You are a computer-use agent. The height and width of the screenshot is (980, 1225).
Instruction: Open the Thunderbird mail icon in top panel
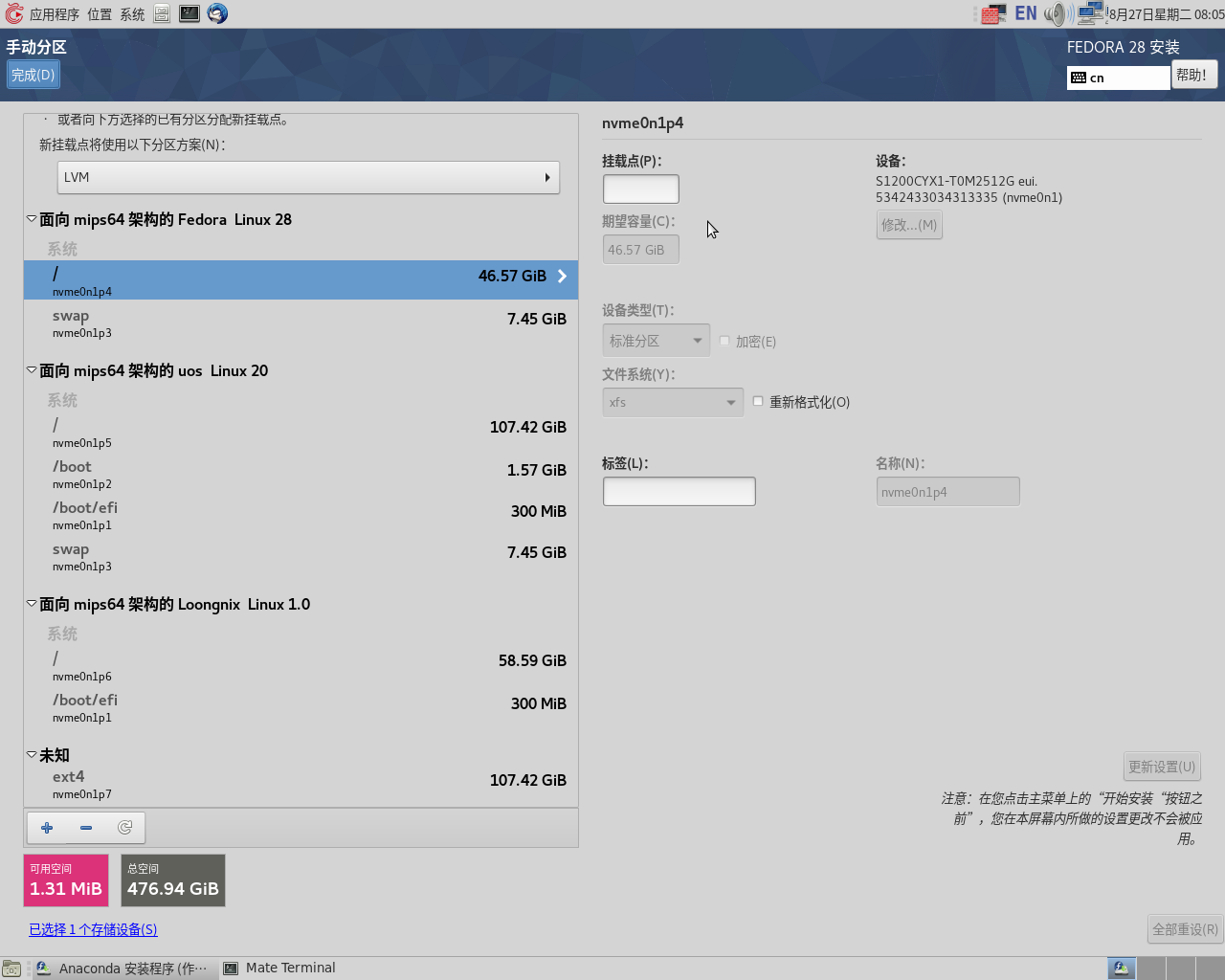click(217, 13)
